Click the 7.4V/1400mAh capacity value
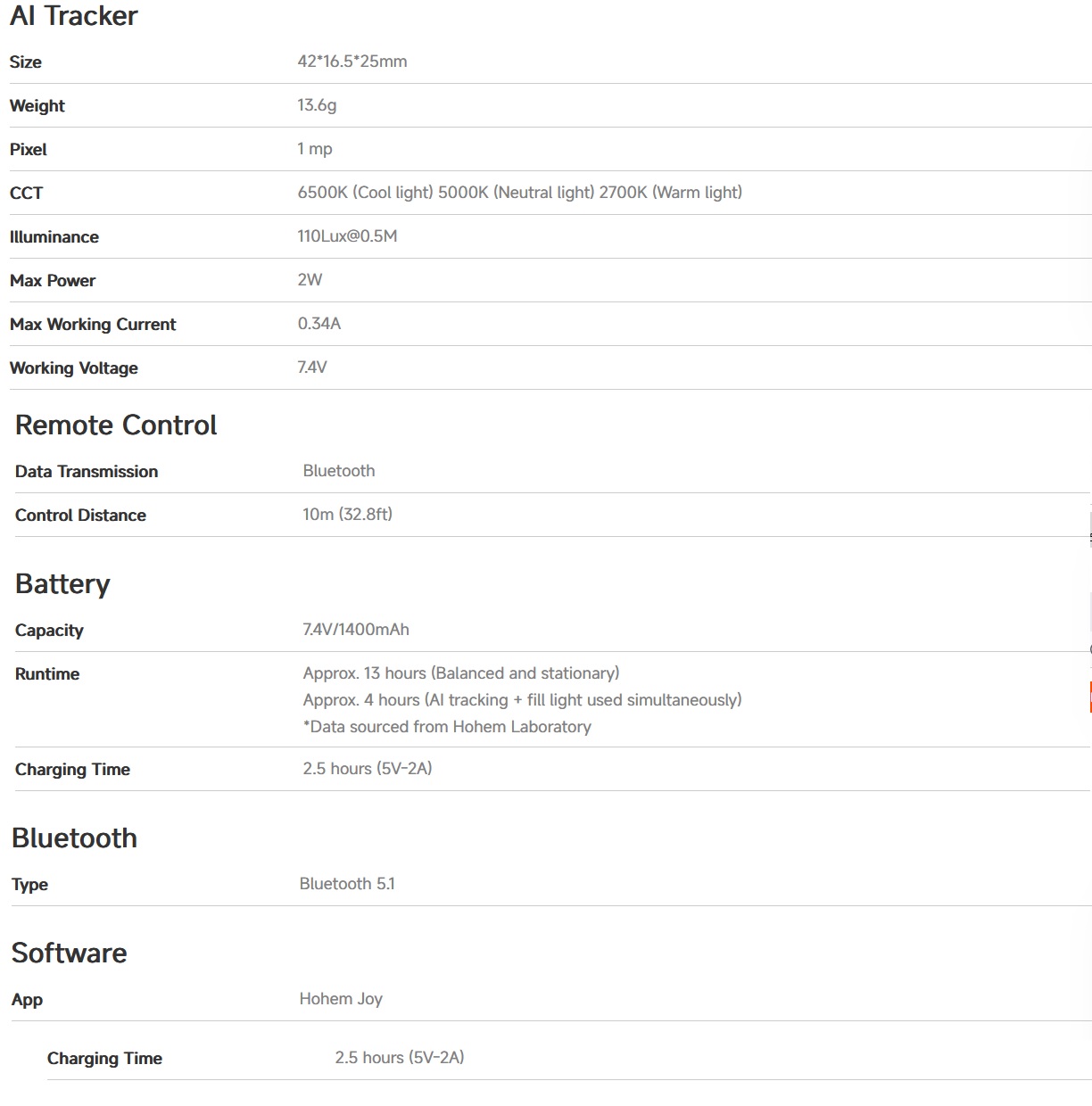 point(356,630)
